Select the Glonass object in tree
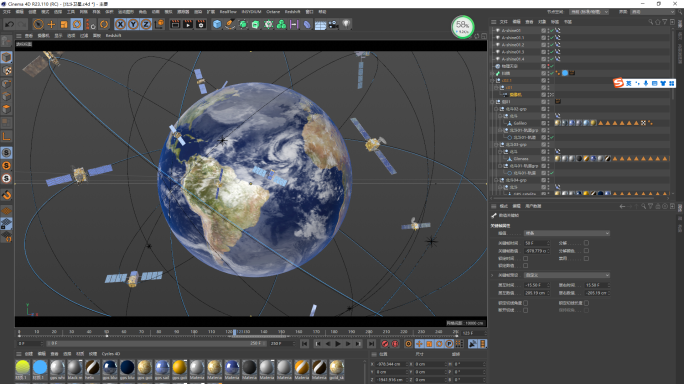Screen dimensions: 684x384 [521, 159]
